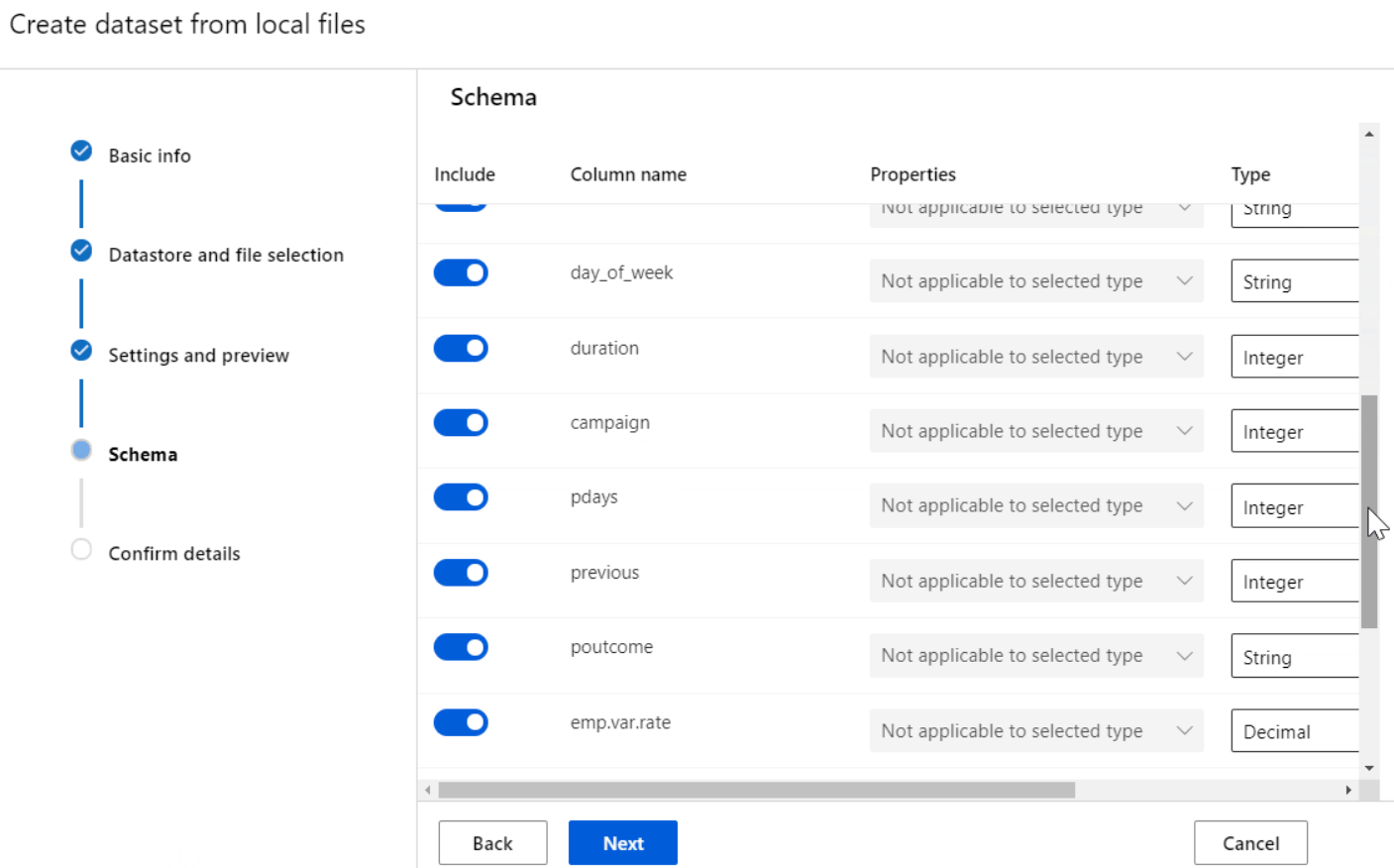Go to the Settings and preview step
Screen dimensions: 1394x868
(x=198, y=356)
